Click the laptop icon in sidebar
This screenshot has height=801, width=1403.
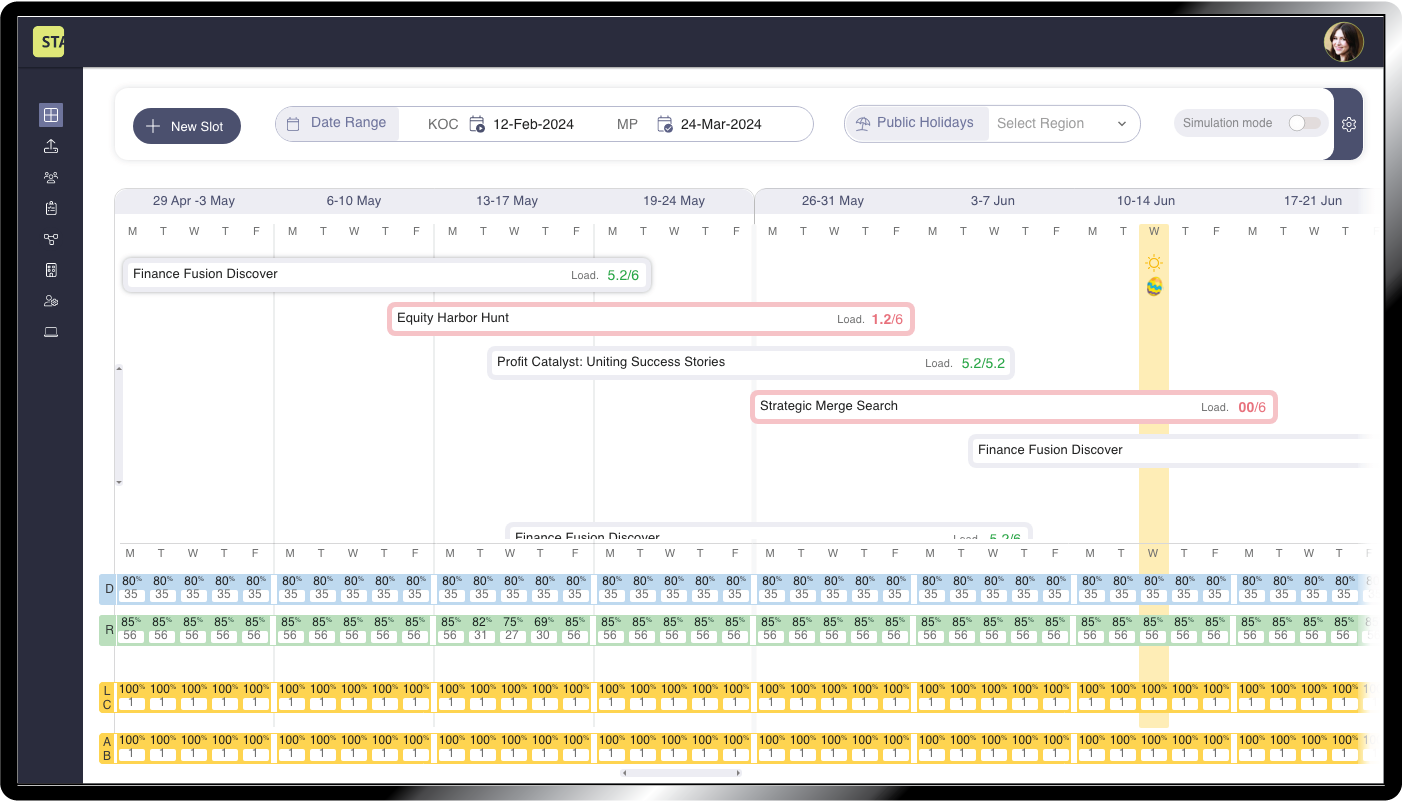coord(51,332)
